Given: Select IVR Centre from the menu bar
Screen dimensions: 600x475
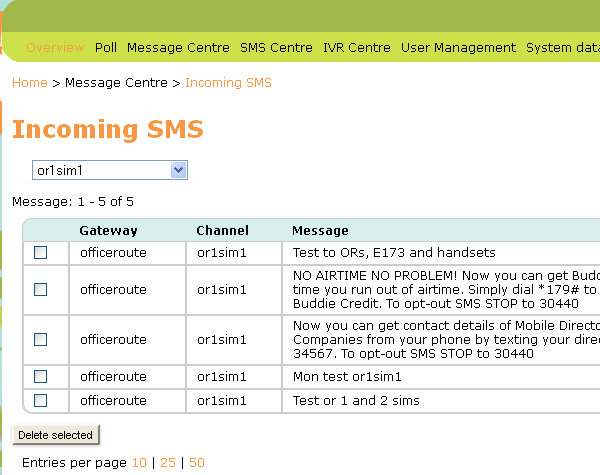Looking at the screenshot, I should [357, 47].
